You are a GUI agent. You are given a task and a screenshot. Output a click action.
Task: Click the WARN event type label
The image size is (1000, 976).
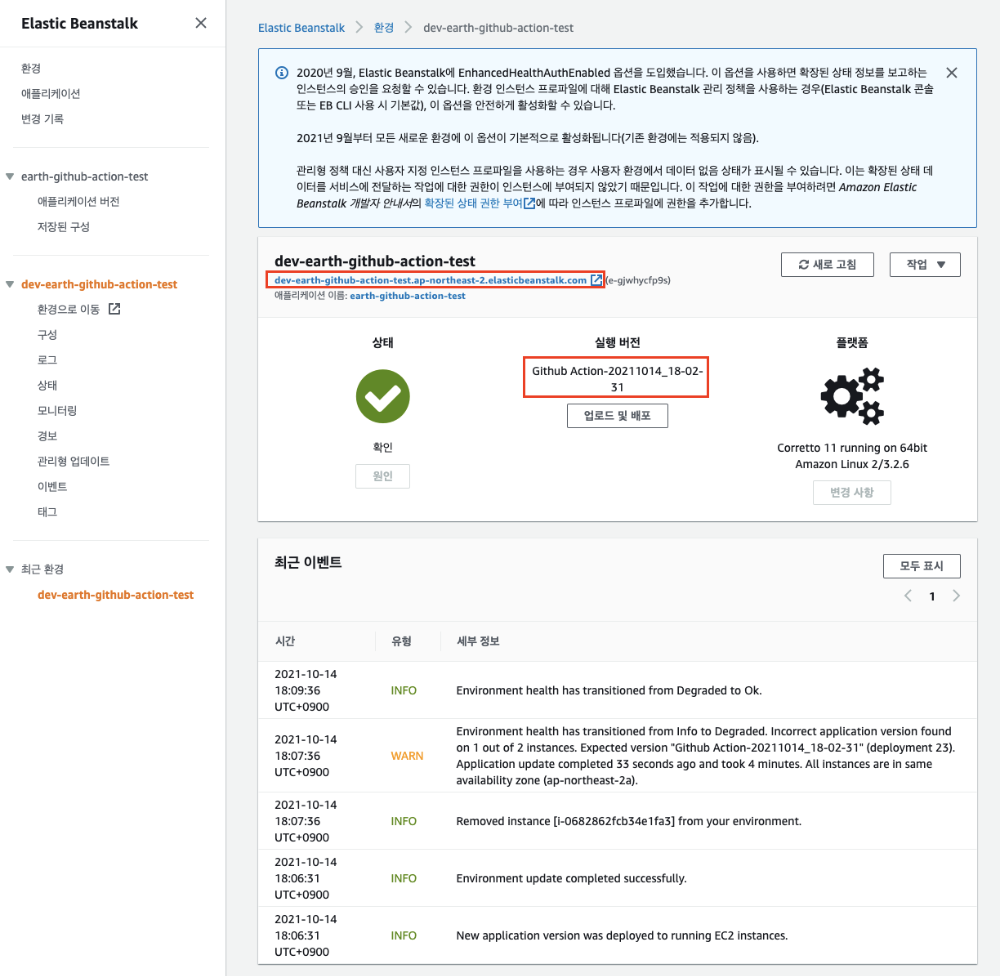click(407, 756)
